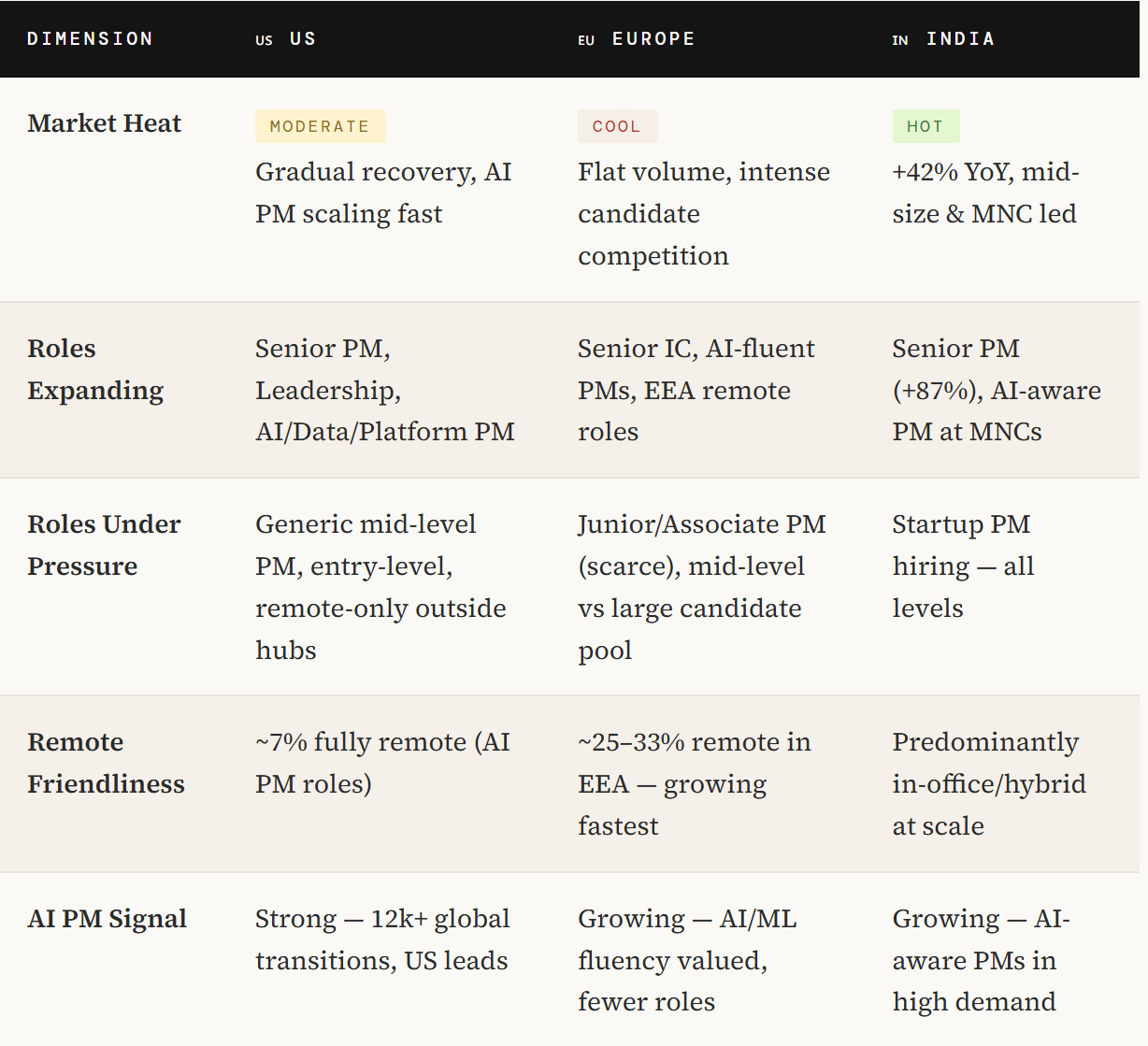Screen dimensions: 1148x1046
Task: Click 'Strong — 12k+ global transitions' cell
Action: tap(382, 939)
